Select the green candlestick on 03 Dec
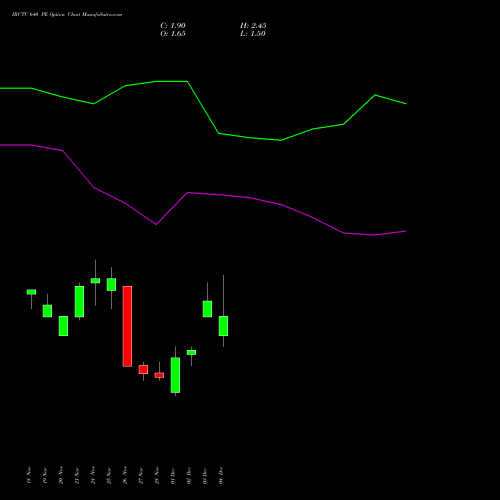500x500 pixels. pos(207,309)
